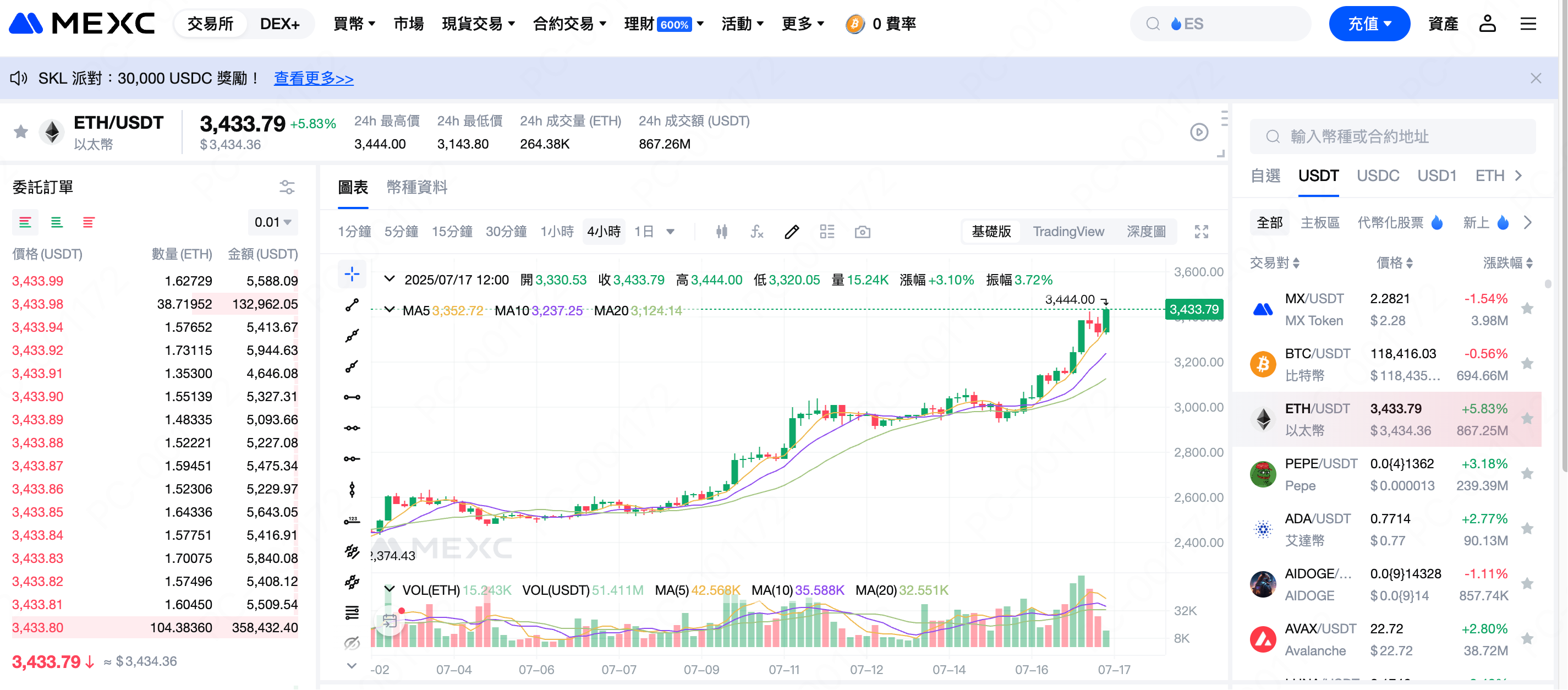Show more quote currency tabs arrow
Image resolution: width=1568 pixels, height=690 pixels.
[x=1518, y=176]
